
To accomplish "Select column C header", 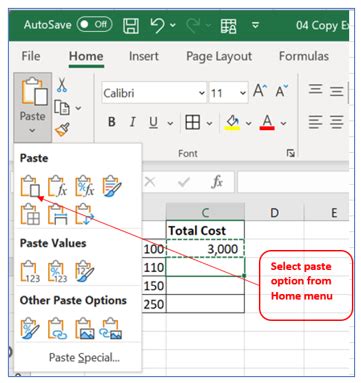I will [205, 212].
